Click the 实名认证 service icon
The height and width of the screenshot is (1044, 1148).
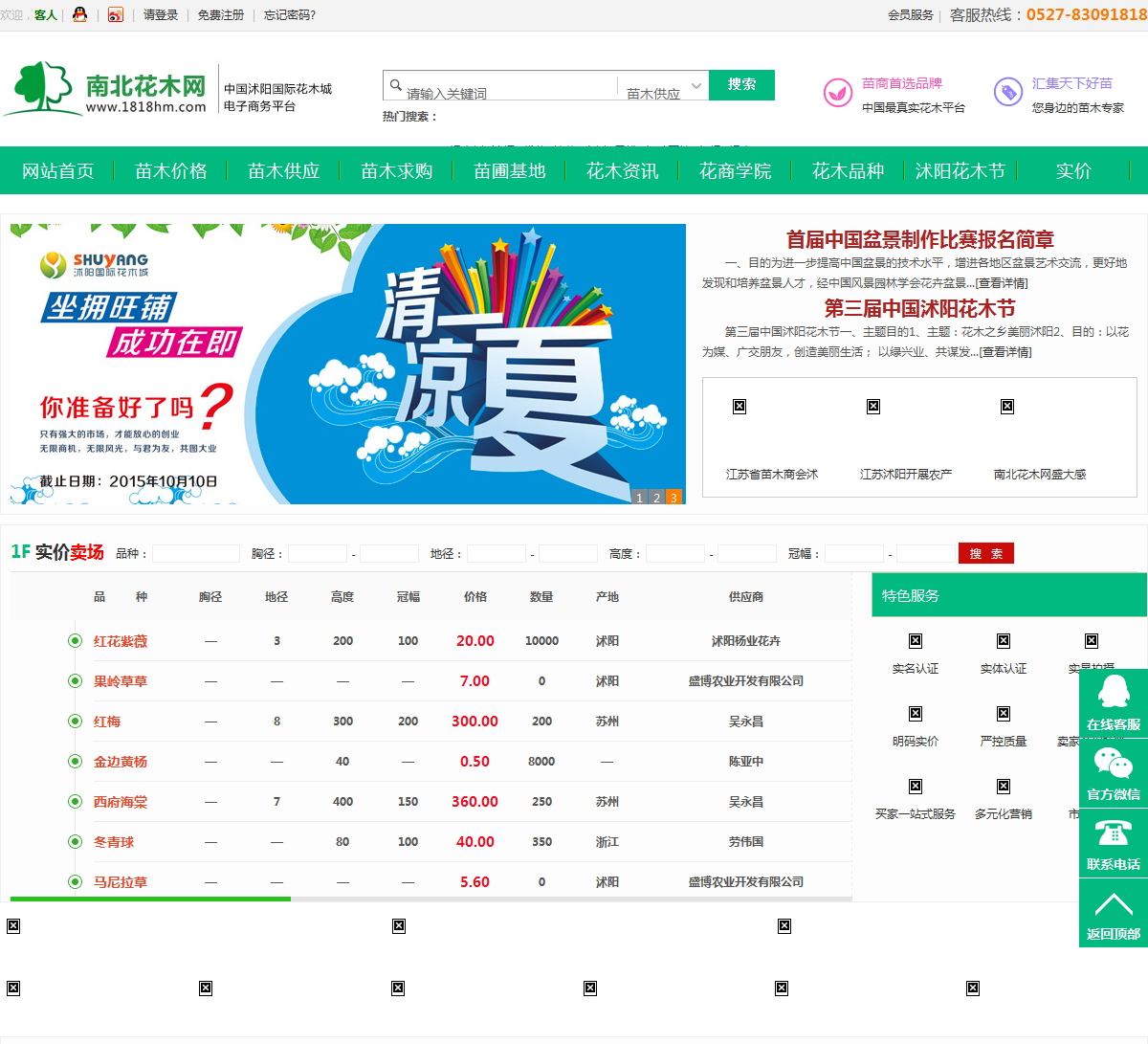916,641
